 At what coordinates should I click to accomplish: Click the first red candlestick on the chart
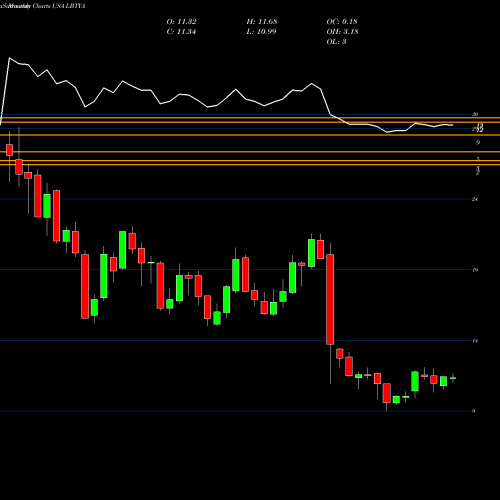coord(9,150)
